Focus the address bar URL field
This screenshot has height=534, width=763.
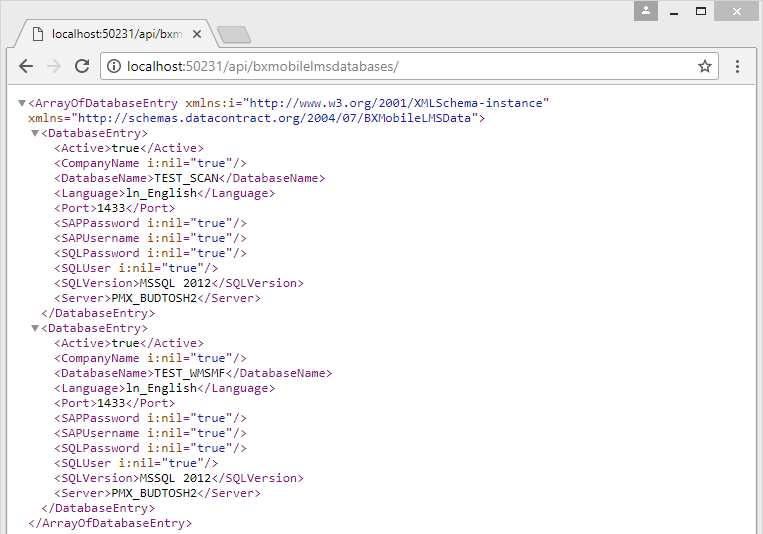pyautogui.click(x=400, y=66)
